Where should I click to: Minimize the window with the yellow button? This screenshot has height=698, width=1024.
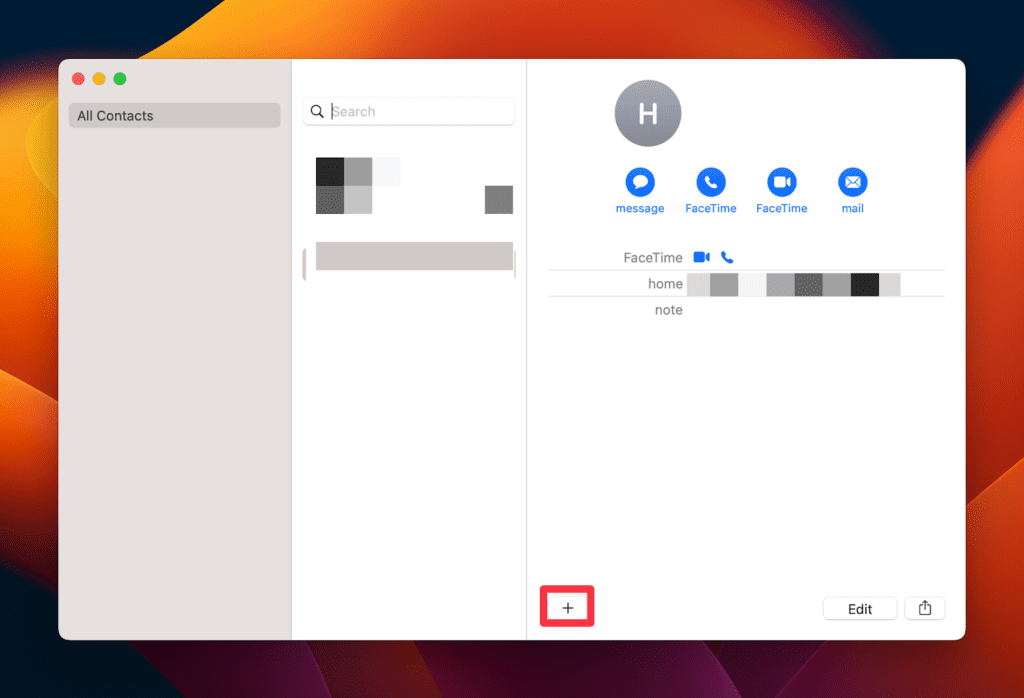99,79
